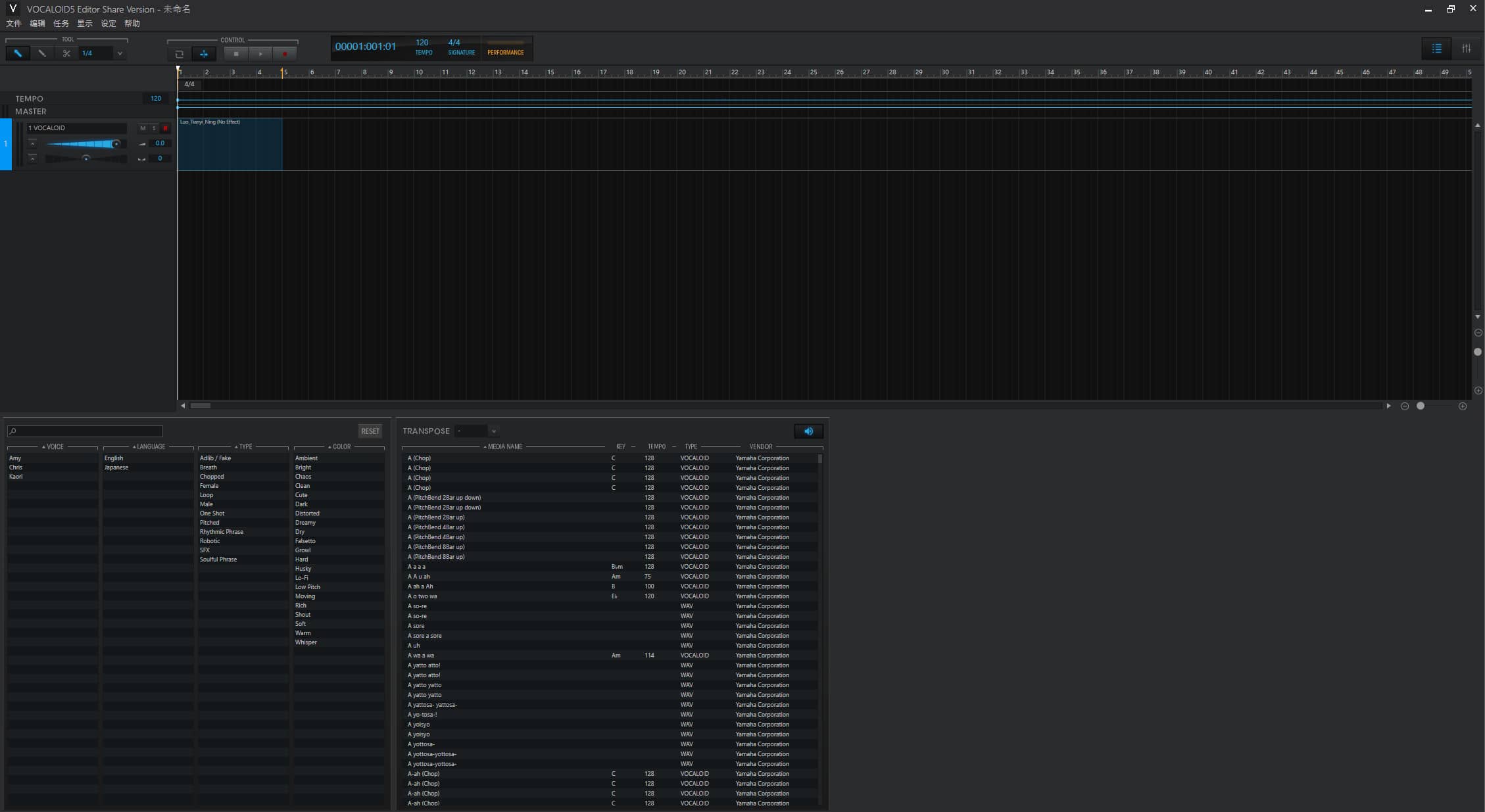Sort by the LANGUAGE column header
1485x812 pixels.
pos(149,447)
